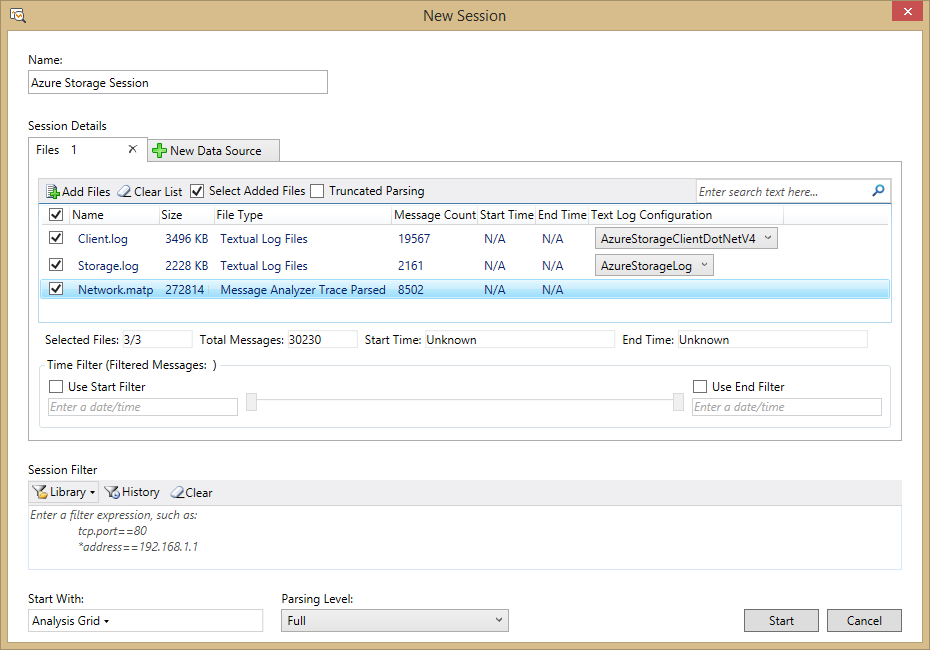930x650 pixels.
Task: Click the Add Files icon
Action: pos(53,192)
